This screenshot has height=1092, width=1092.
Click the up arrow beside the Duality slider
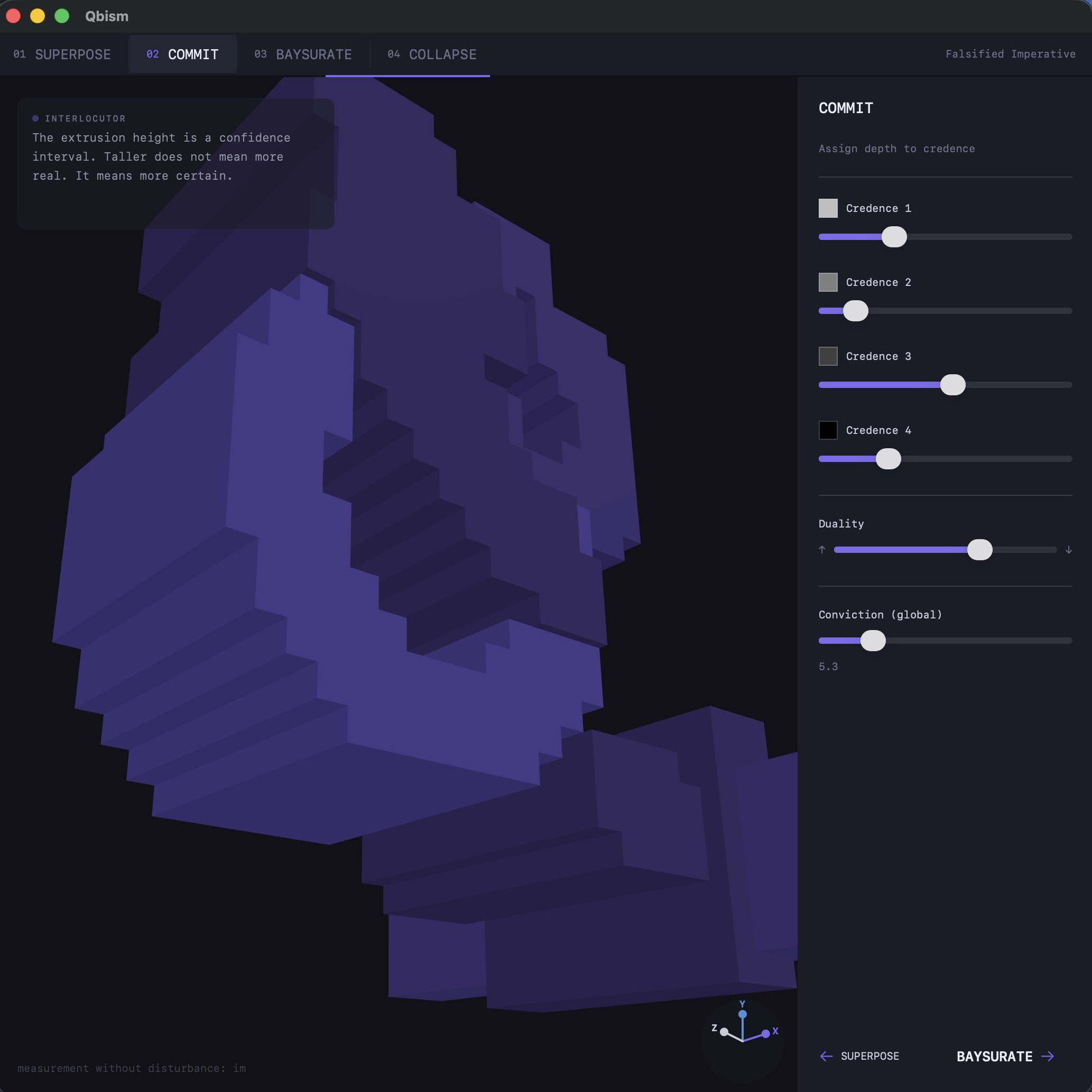(822, 549)
